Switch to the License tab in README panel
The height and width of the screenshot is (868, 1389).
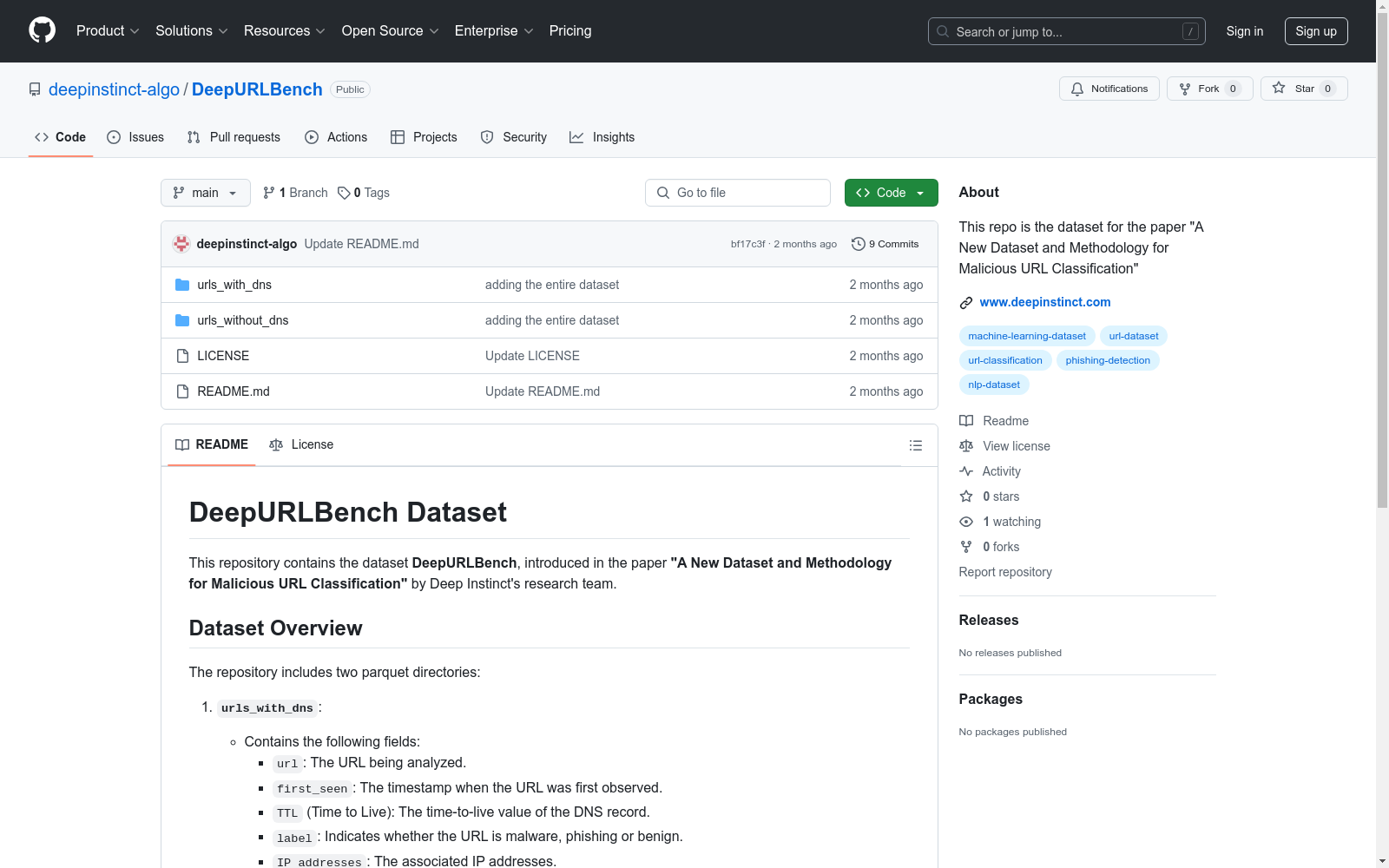(x=301, y=444)
